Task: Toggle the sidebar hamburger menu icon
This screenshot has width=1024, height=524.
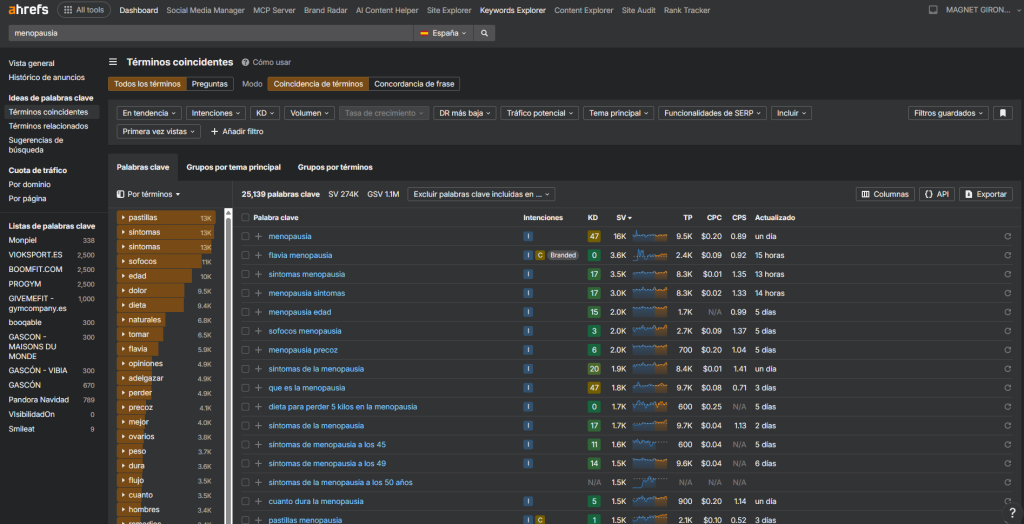Action: tap(113, 62)
